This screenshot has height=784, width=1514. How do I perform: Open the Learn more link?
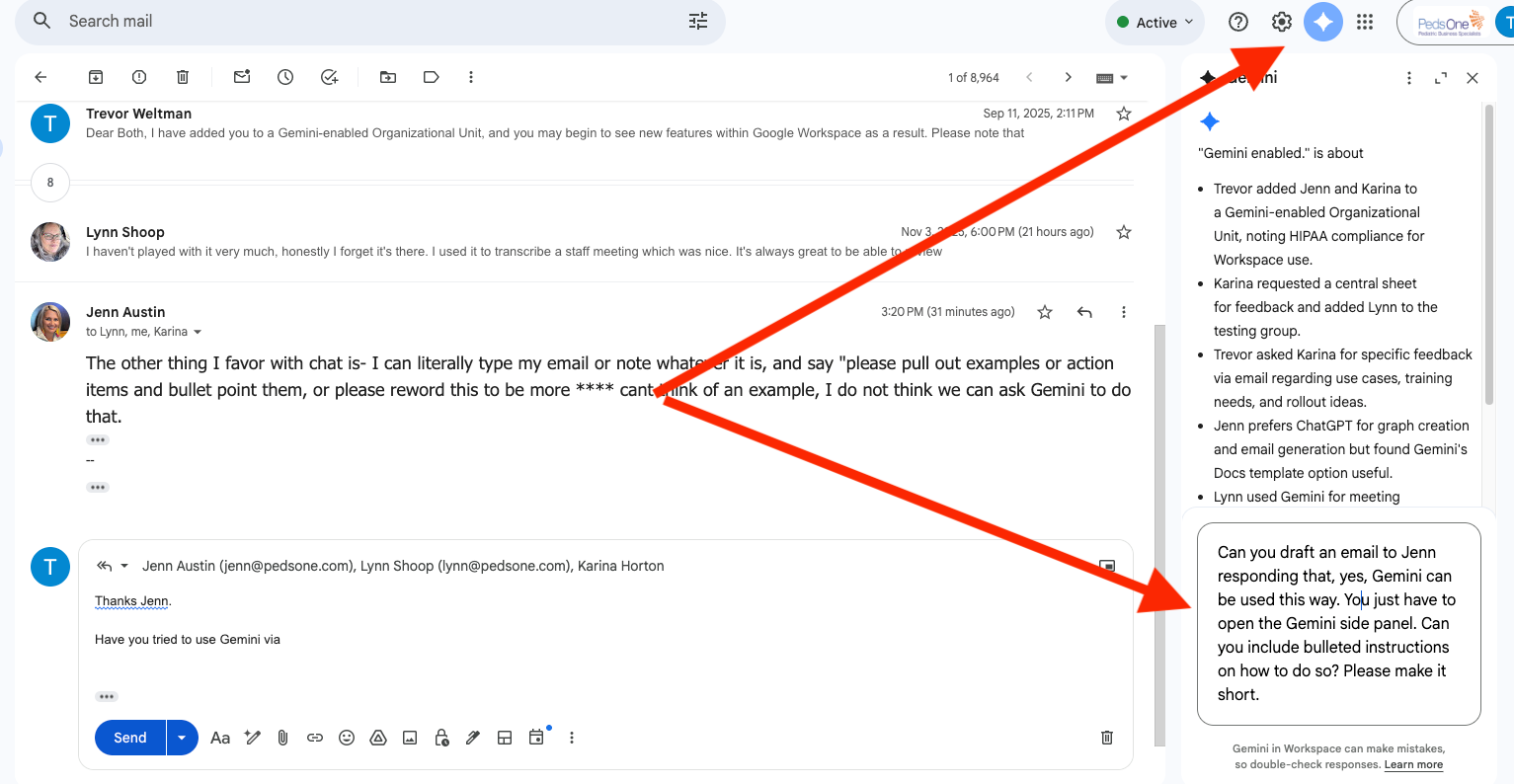pos(1413,764)
